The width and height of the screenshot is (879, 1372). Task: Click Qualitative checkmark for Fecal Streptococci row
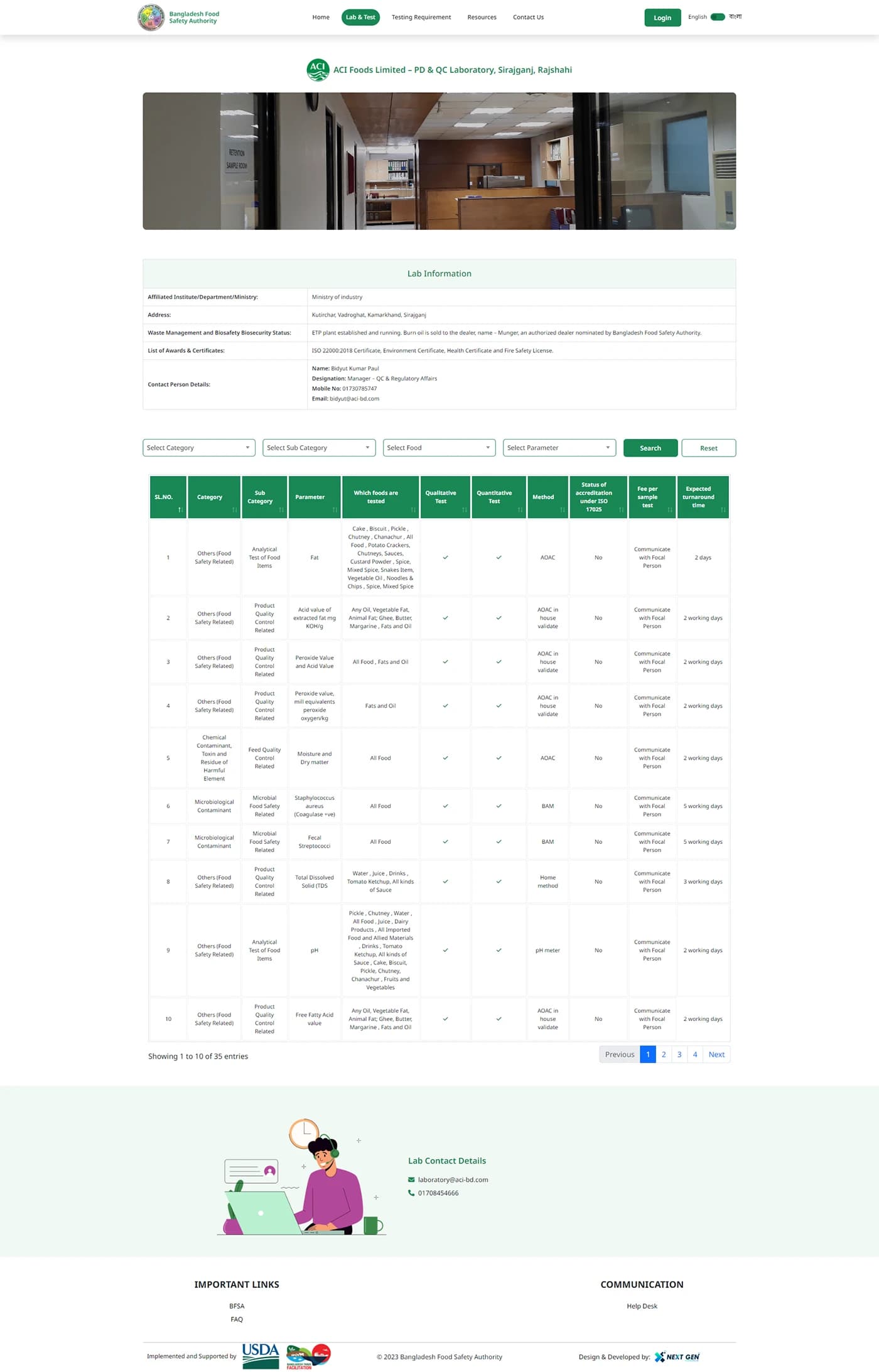tap(445, 841)
